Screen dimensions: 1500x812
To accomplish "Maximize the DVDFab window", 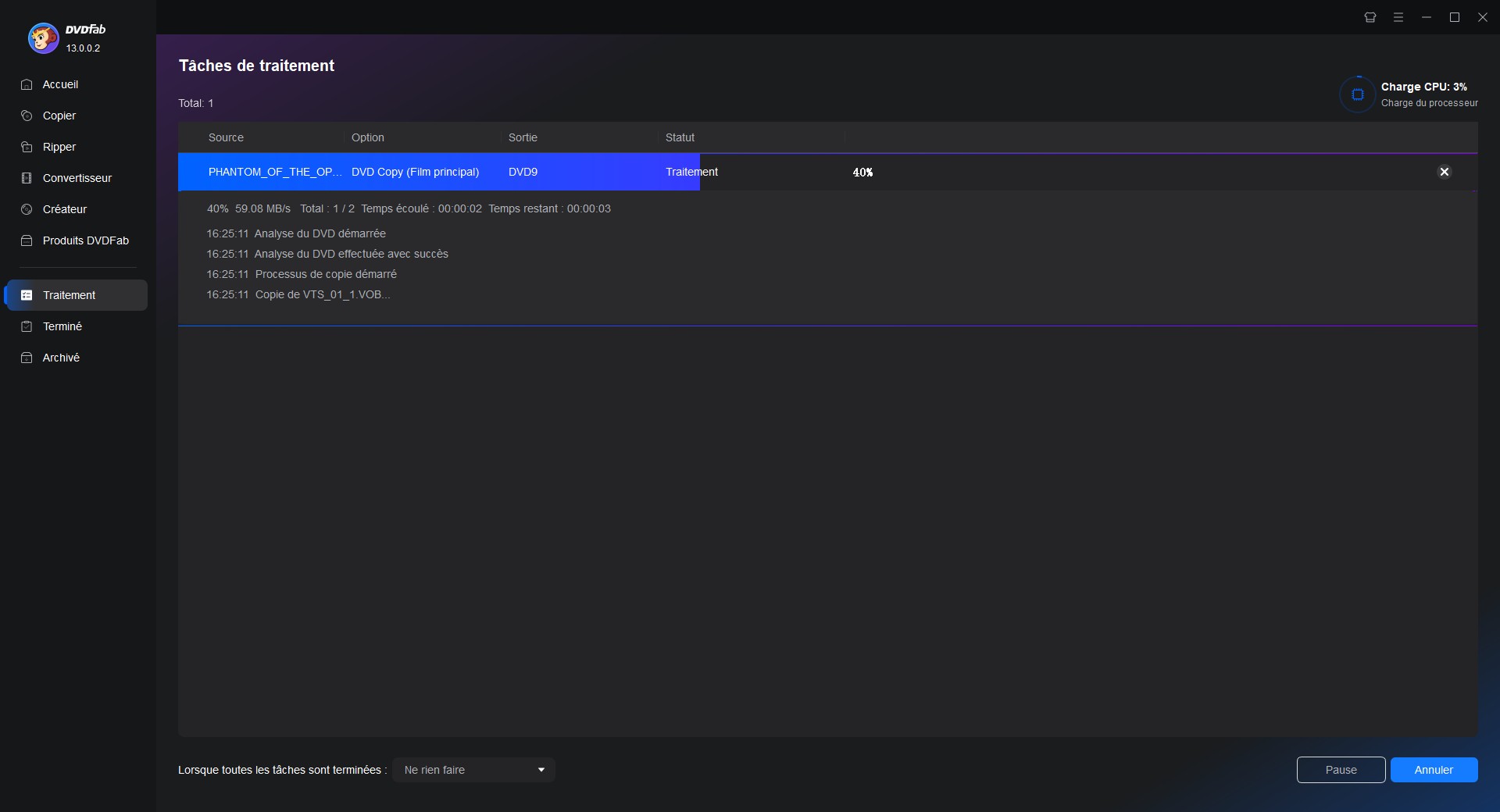I will pyautogui.click(x=1455, y=17).
